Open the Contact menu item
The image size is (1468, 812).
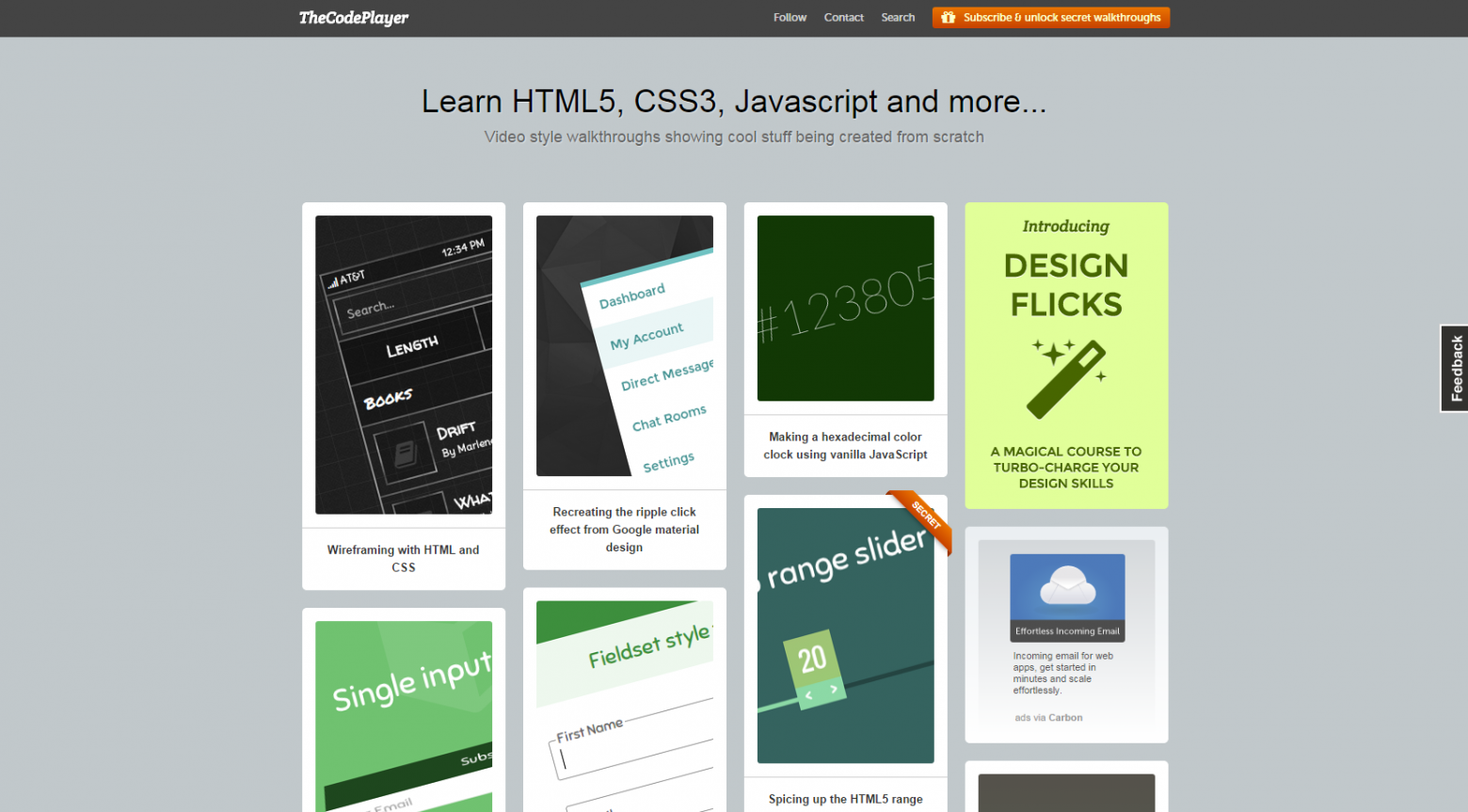843,18
